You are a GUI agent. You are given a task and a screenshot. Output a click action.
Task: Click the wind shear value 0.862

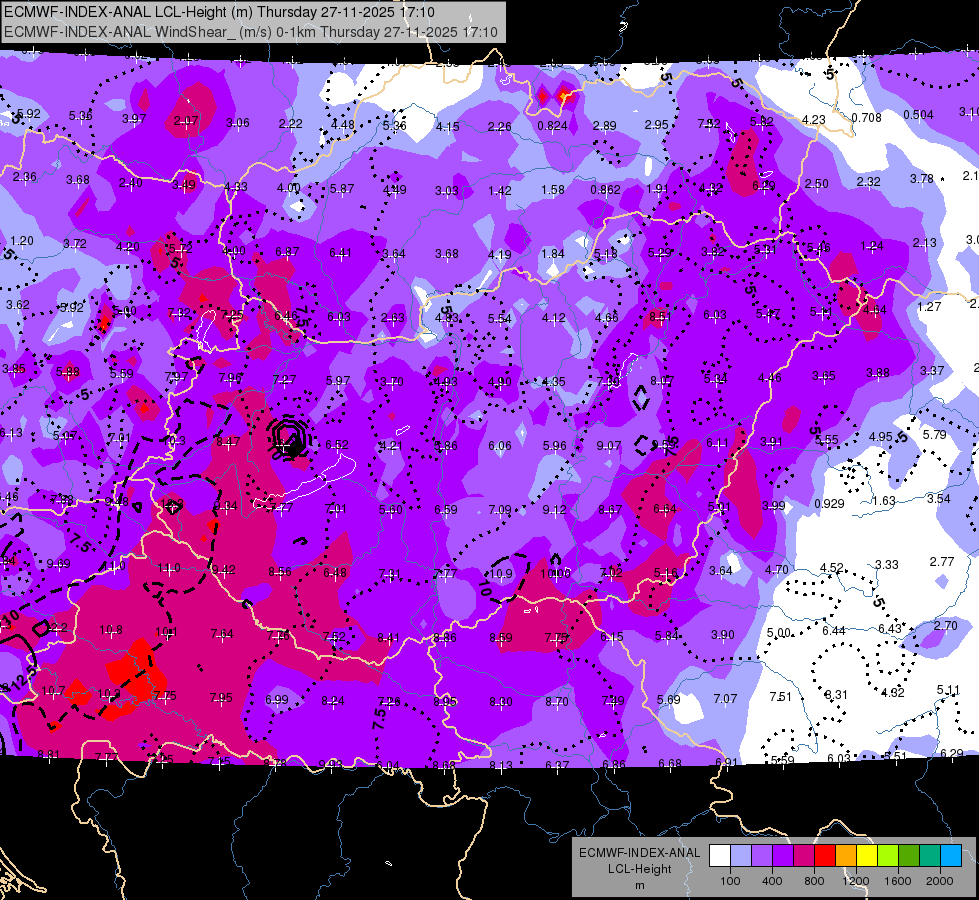coord(606,189)
